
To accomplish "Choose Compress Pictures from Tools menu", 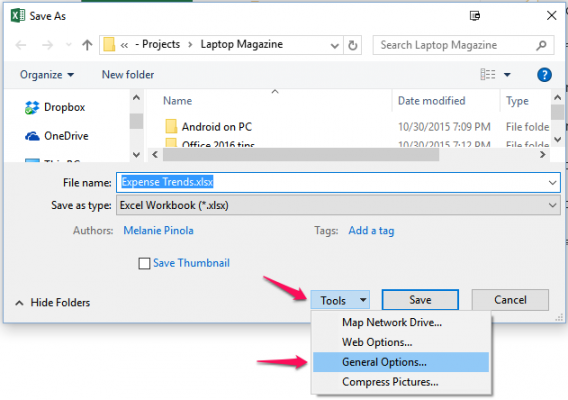I will click(401, 382).
